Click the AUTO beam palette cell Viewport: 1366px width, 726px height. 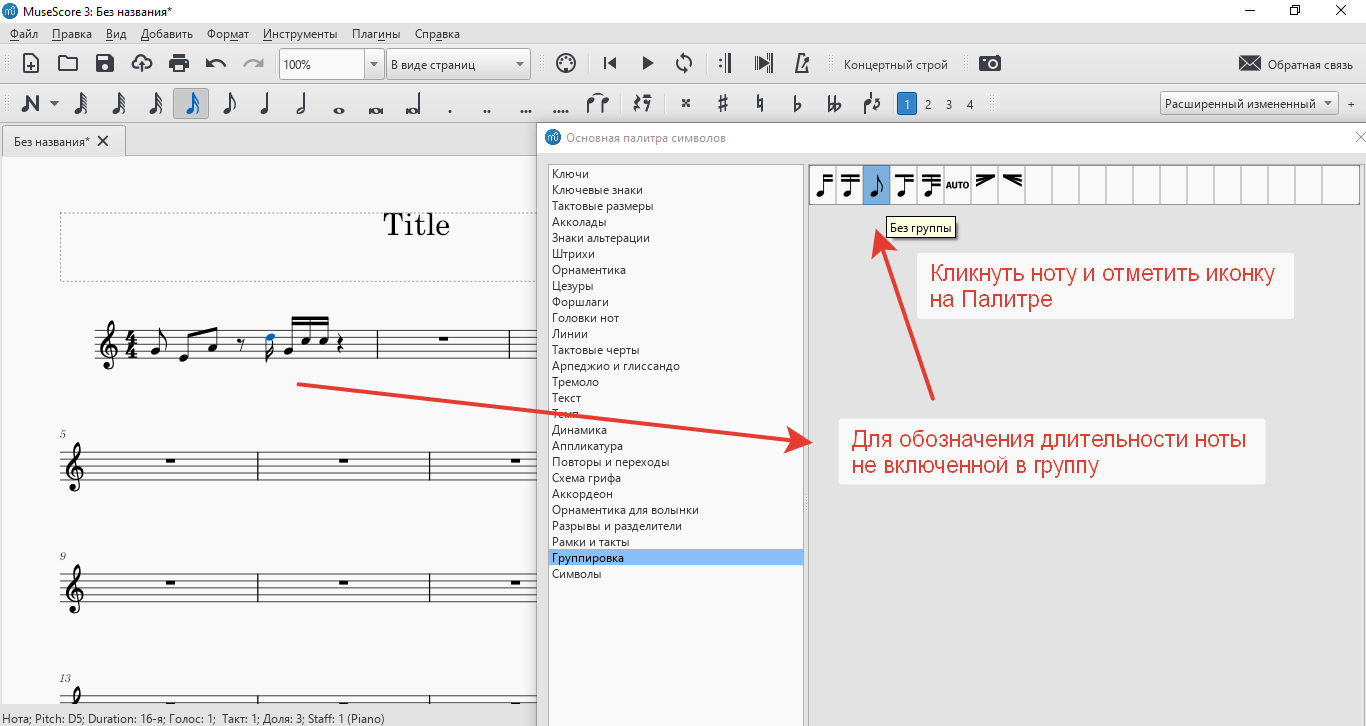click(958, 185)
